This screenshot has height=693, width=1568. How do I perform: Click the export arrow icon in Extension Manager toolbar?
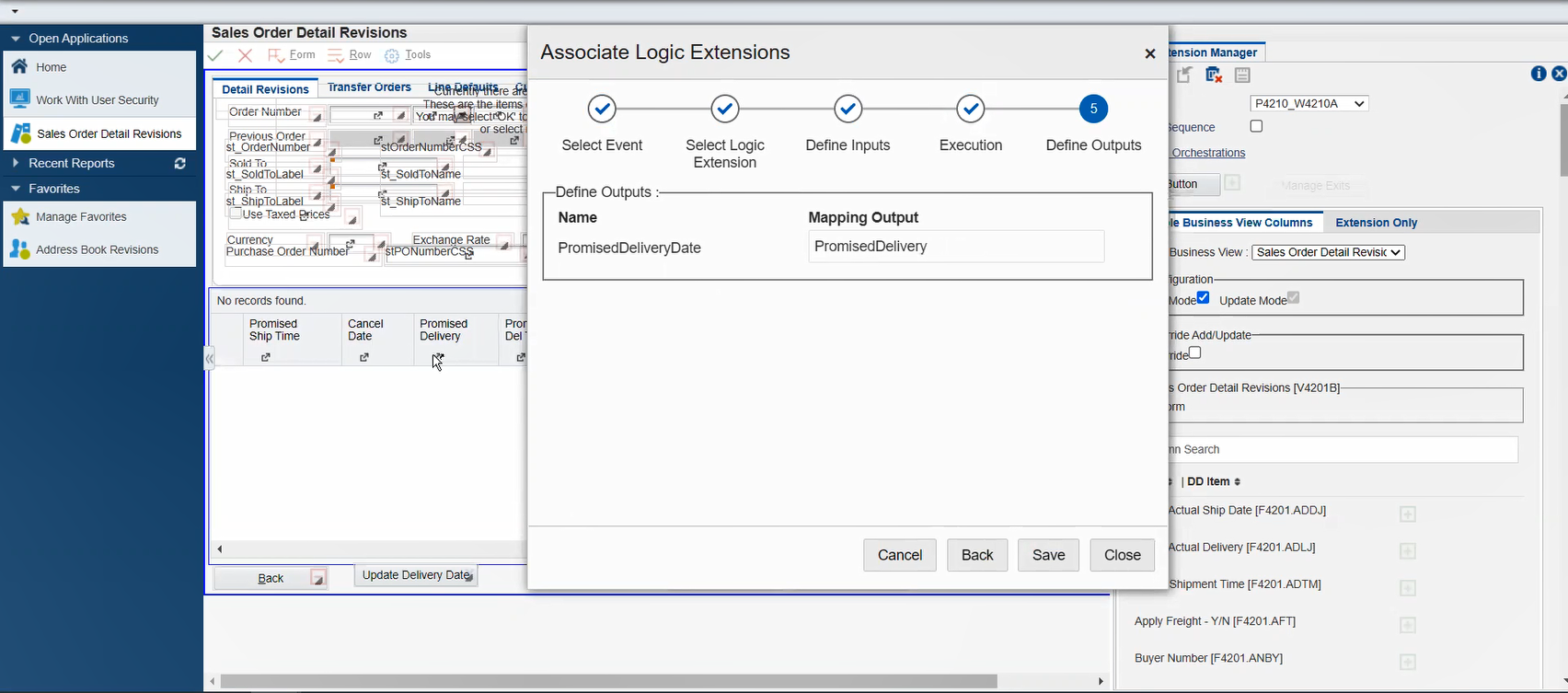[x=1184, y=75]
